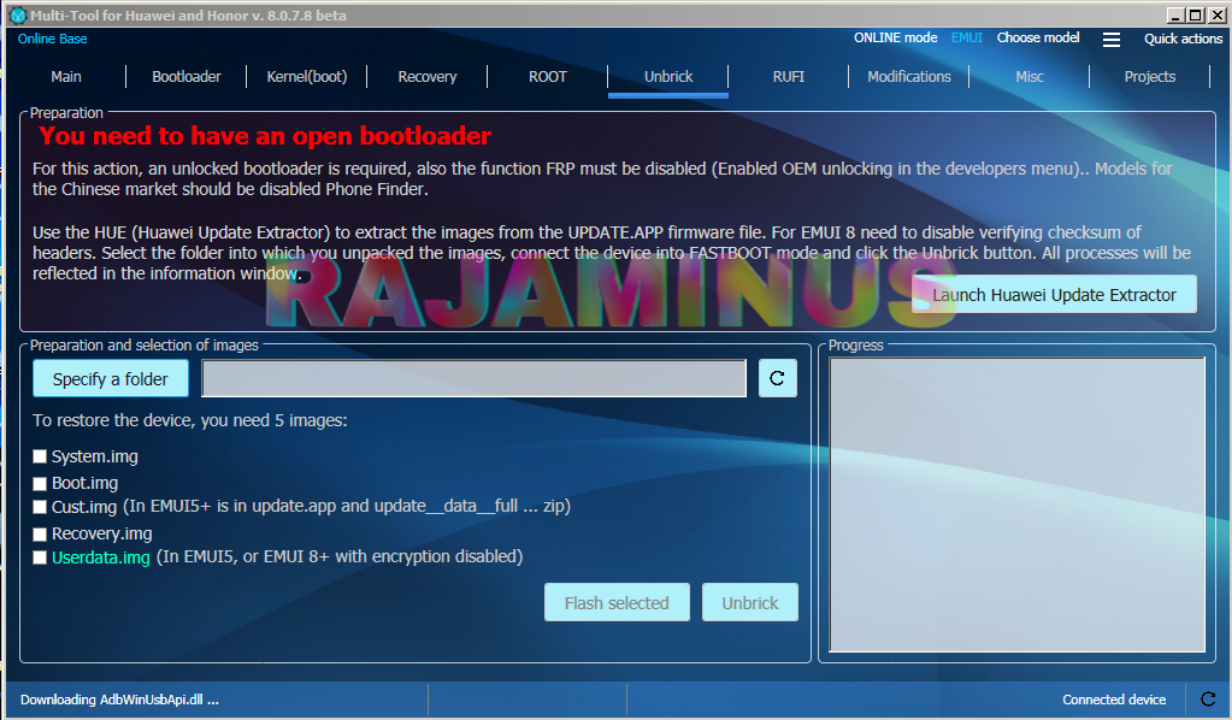Open the Modifications tab

click(x=909, y=77)
